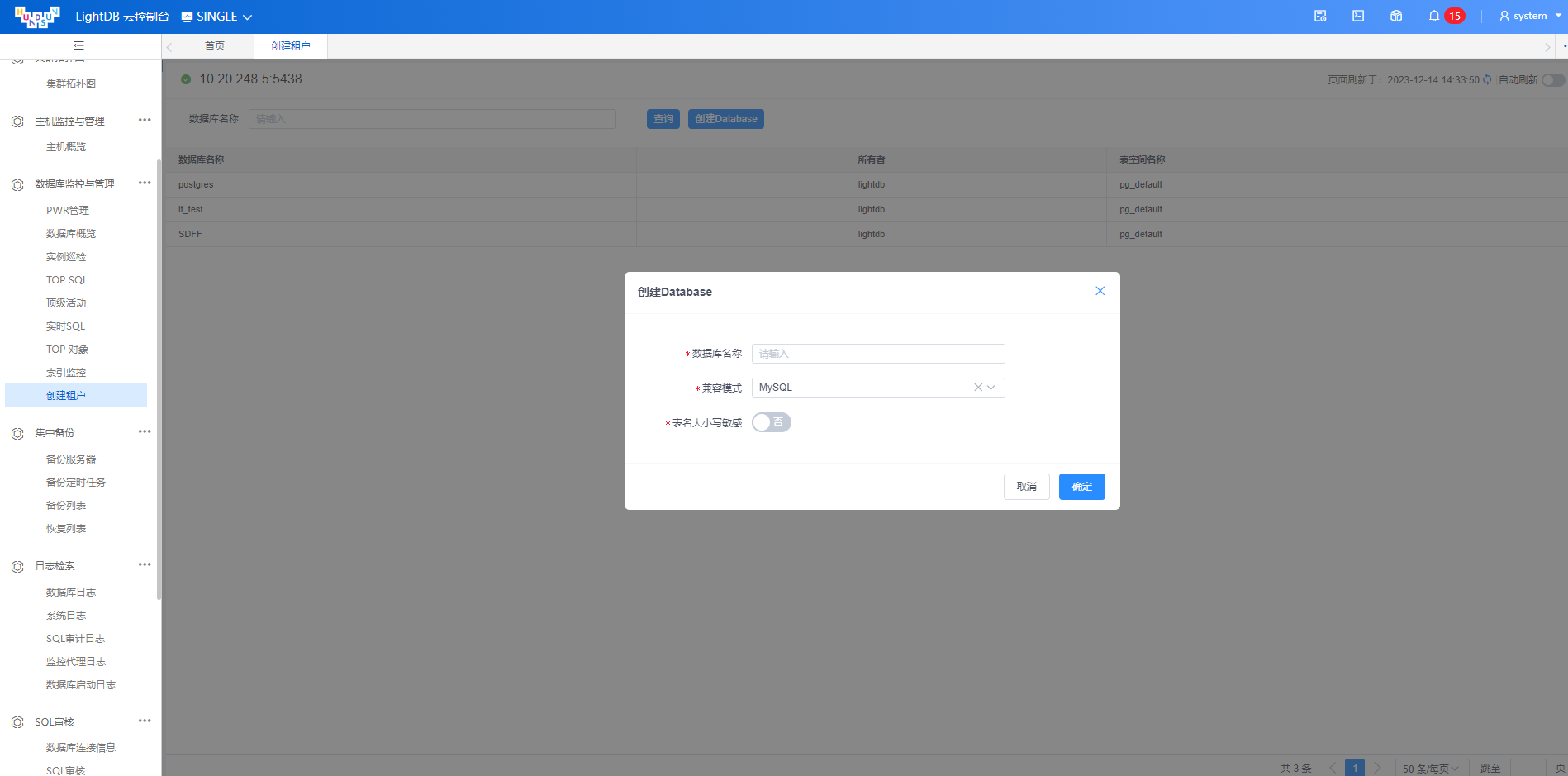Open 实时SQL in sidebar

(x=66, y=326)
